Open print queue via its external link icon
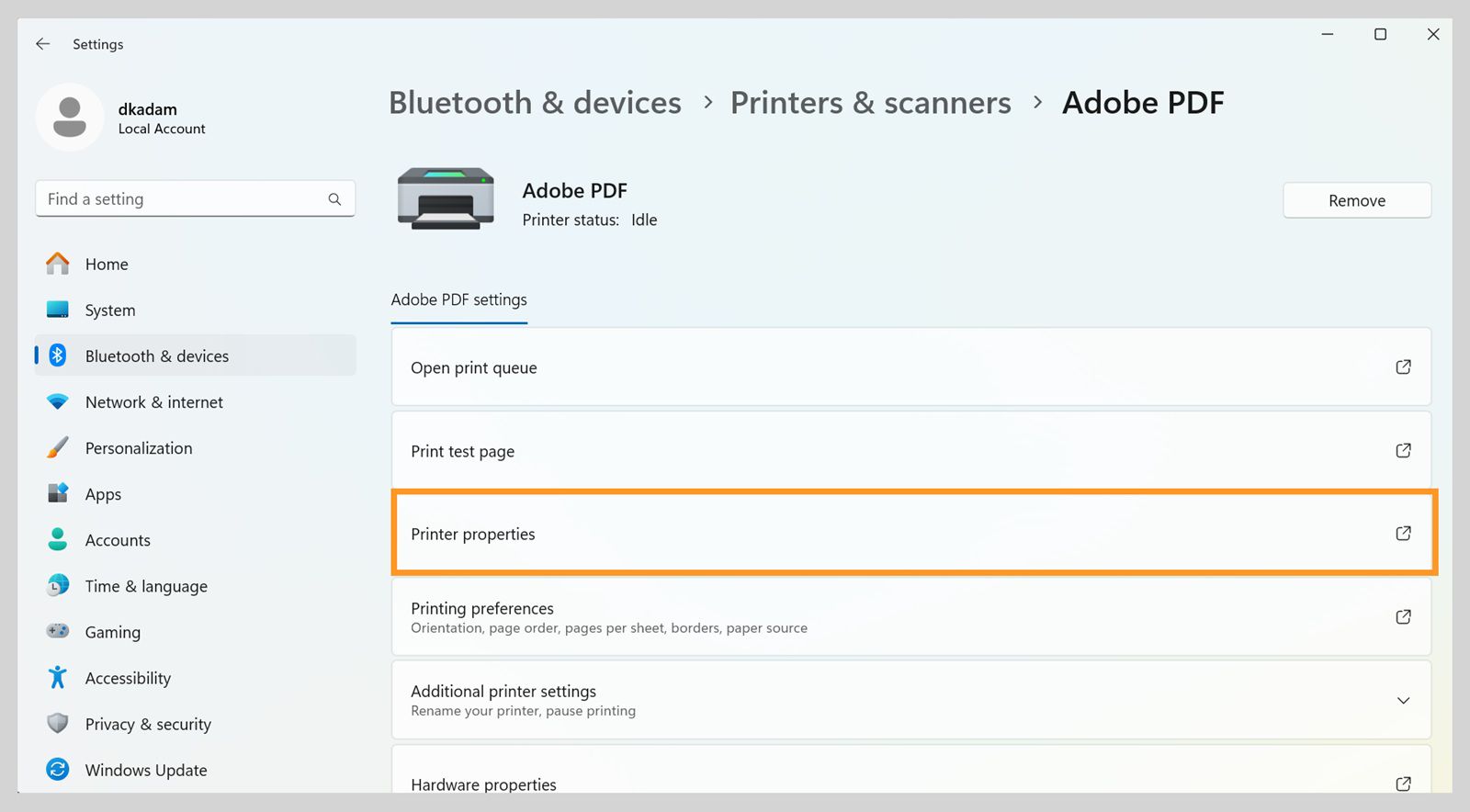Image resolution: width=1470 pixels, height=812 pixels. coord(1403,367)
